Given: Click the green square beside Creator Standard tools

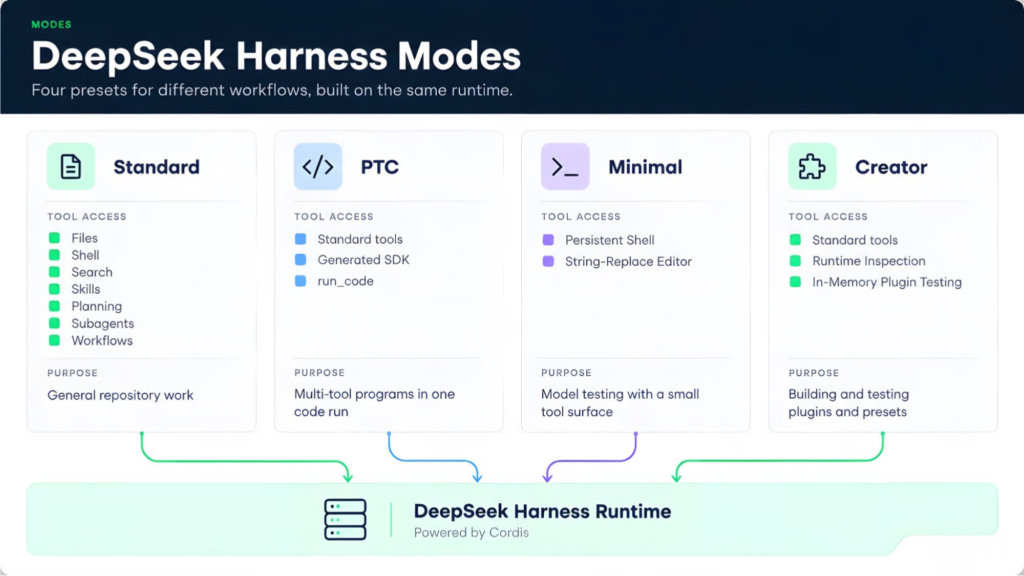Looking at the screenshot, I should coord(795,240).
